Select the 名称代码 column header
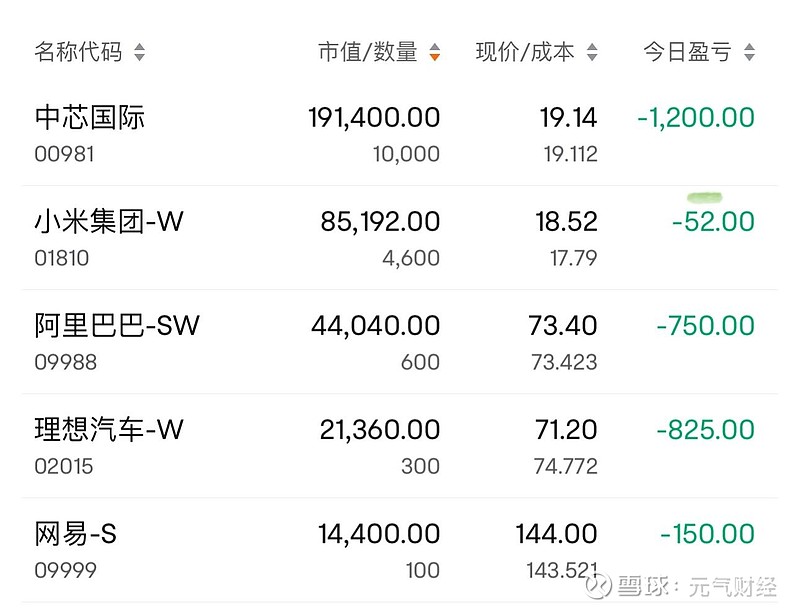 pyautogui.click(x=80, y=51)
